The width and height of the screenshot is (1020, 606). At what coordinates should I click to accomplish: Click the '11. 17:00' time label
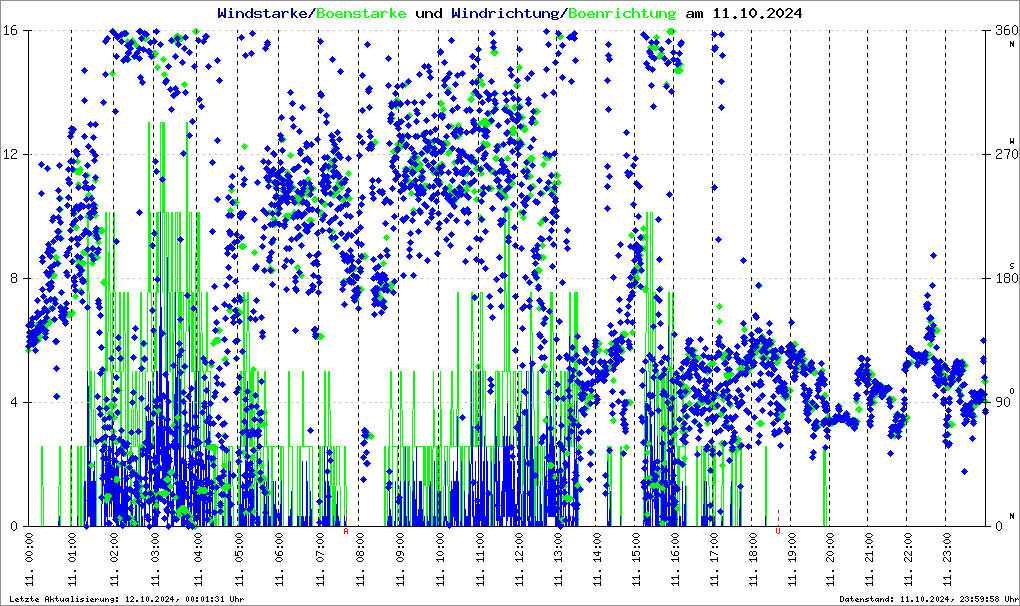click(714, 560)
